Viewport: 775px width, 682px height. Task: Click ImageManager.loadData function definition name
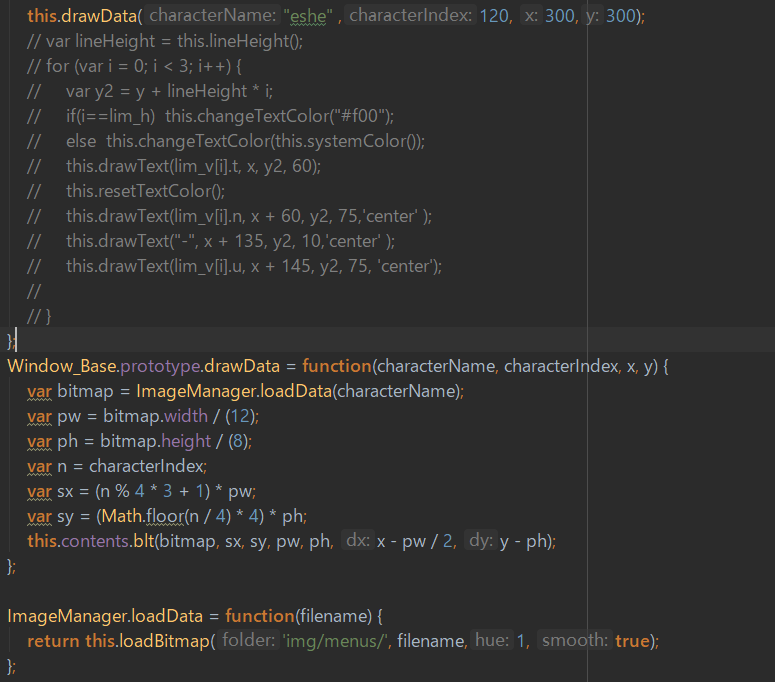(105, 616)
